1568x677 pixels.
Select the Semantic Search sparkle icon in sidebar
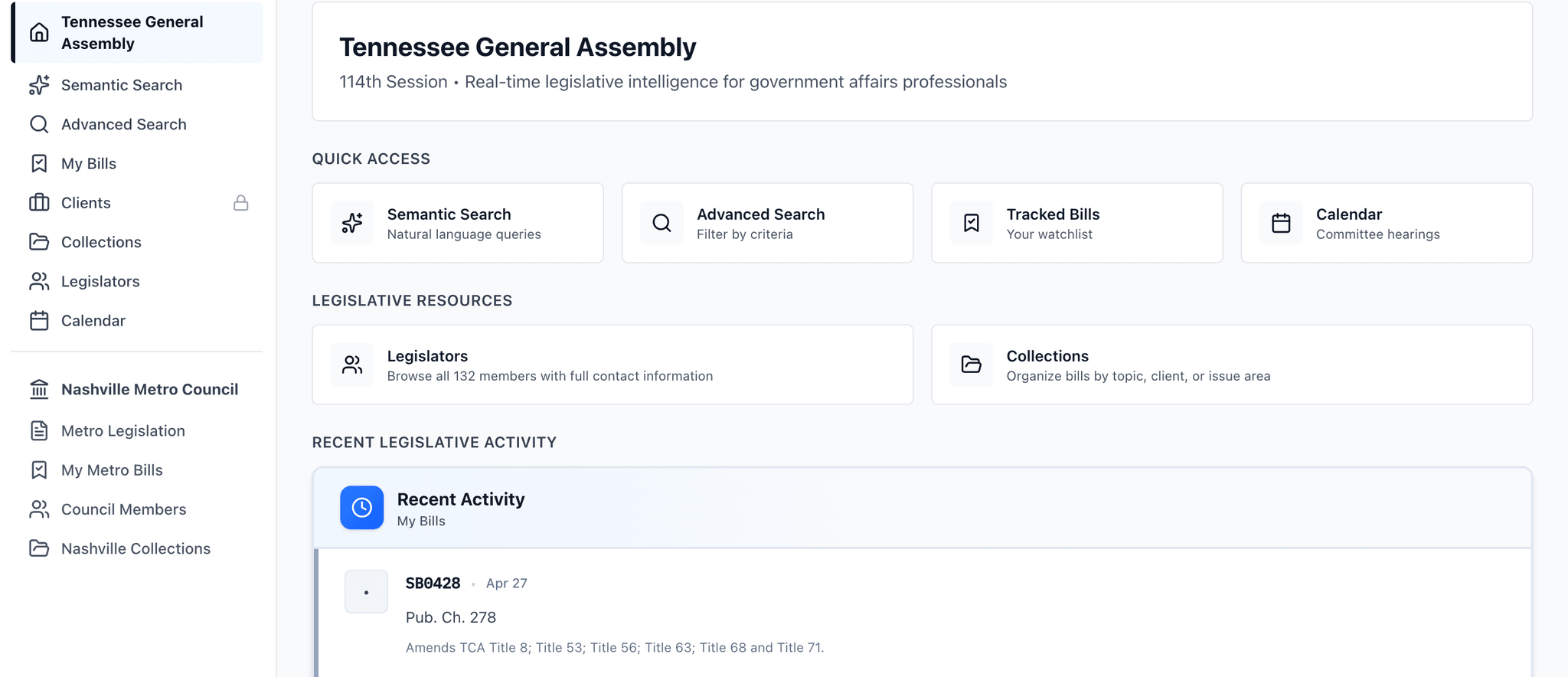pyautogui.click(x=39, y=85)
